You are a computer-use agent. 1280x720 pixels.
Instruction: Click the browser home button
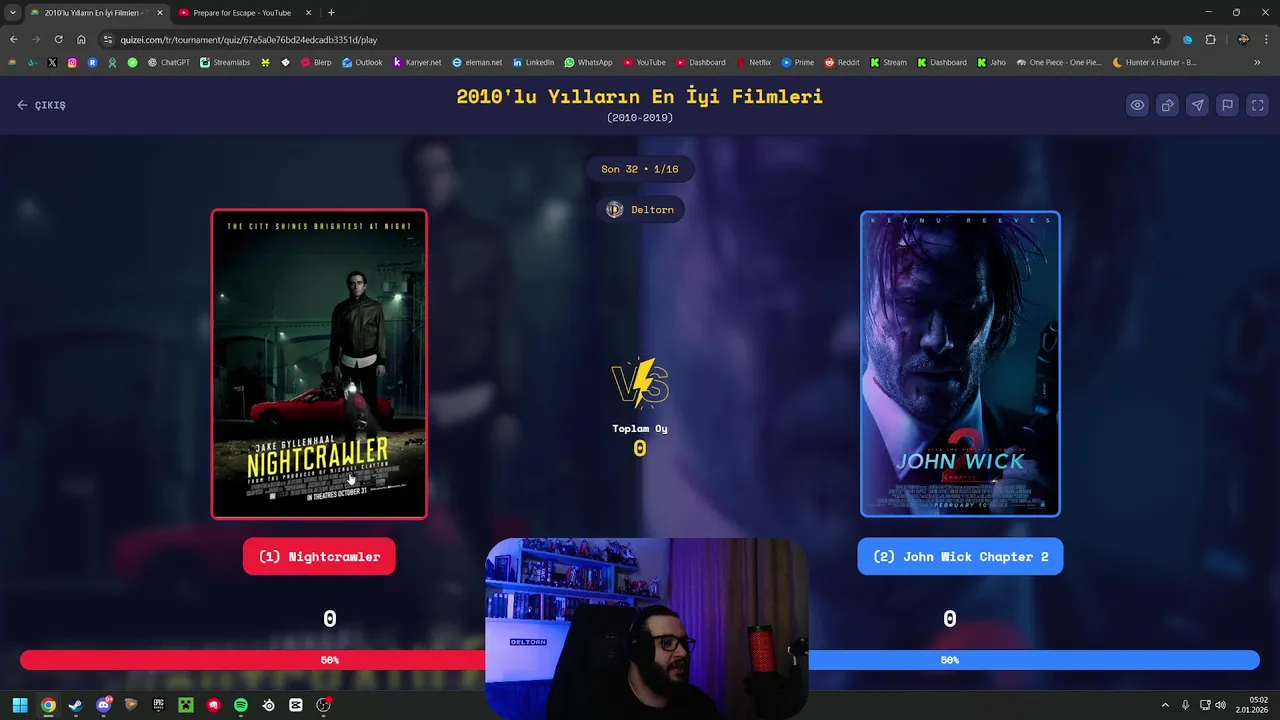click(81, 40)
